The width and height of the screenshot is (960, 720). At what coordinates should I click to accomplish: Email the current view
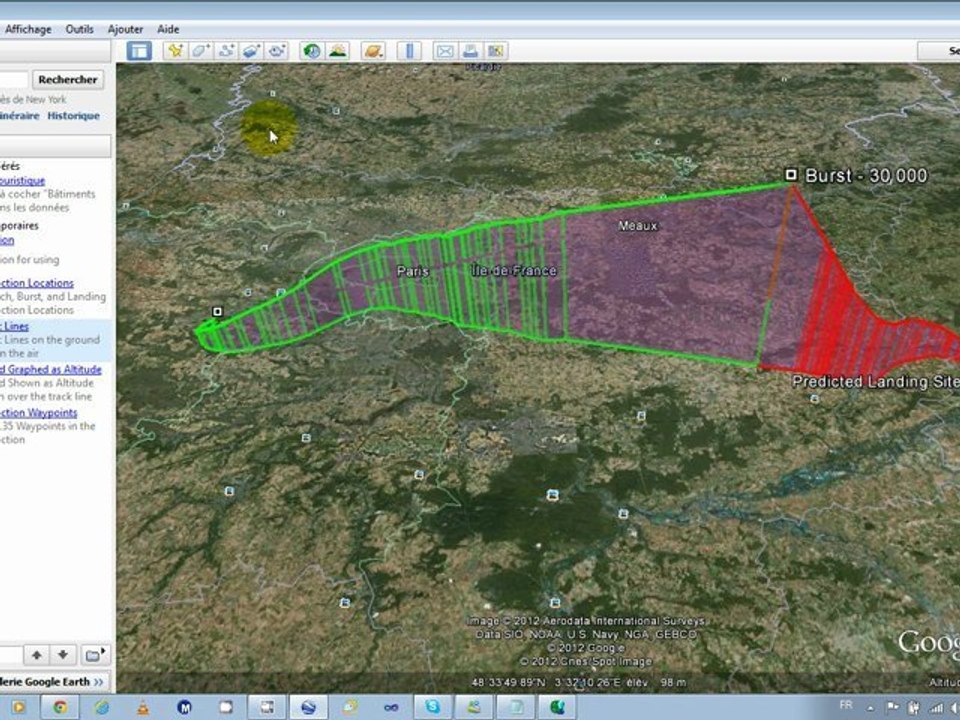pos(445,51)
